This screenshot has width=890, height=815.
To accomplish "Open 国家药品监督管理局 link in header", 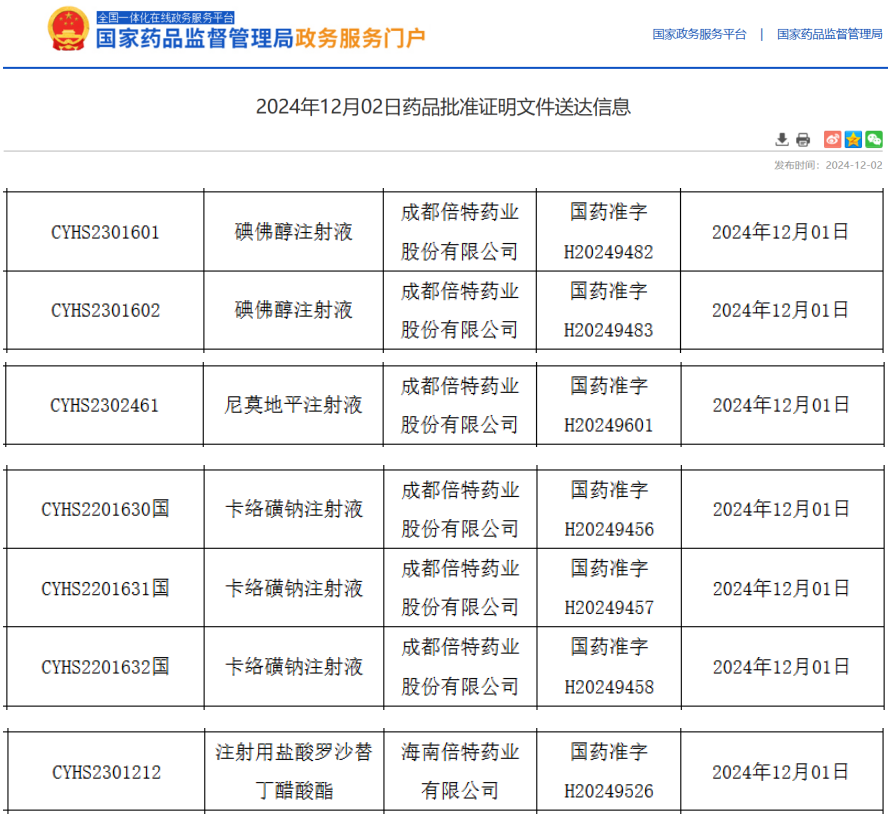I will [x=829, y=35].
